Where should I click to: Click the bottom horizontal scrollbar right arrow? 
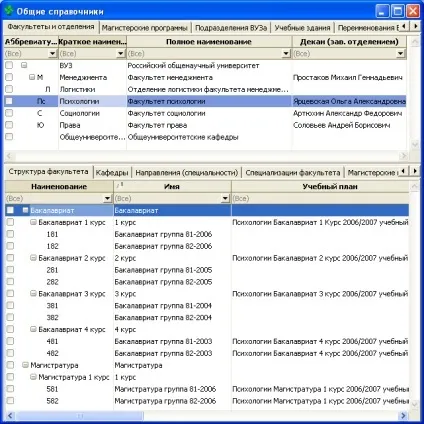pyautogui.click(x=403, y=415)
